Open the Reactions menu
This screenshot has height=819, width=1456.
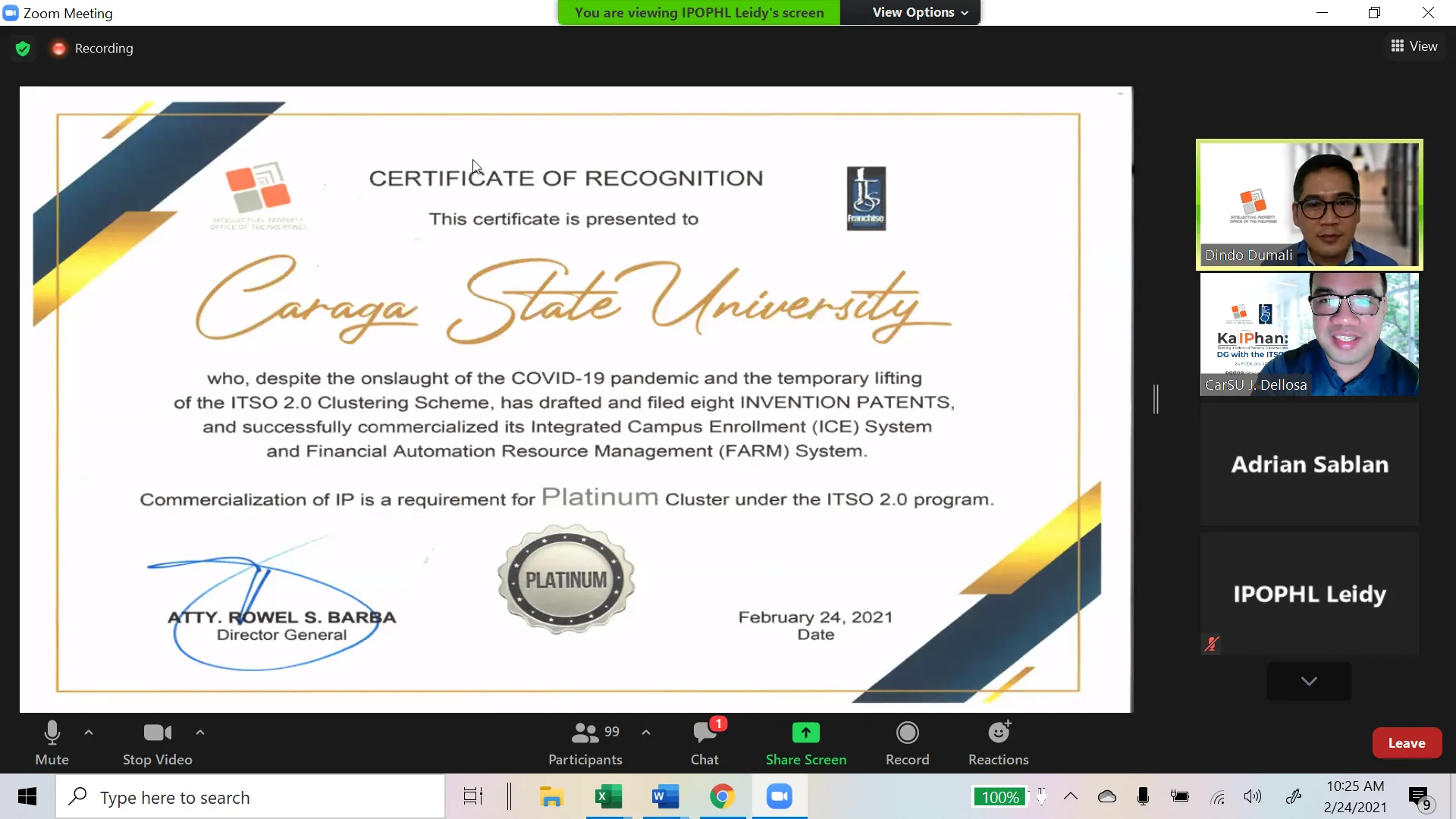coord(998,733)
